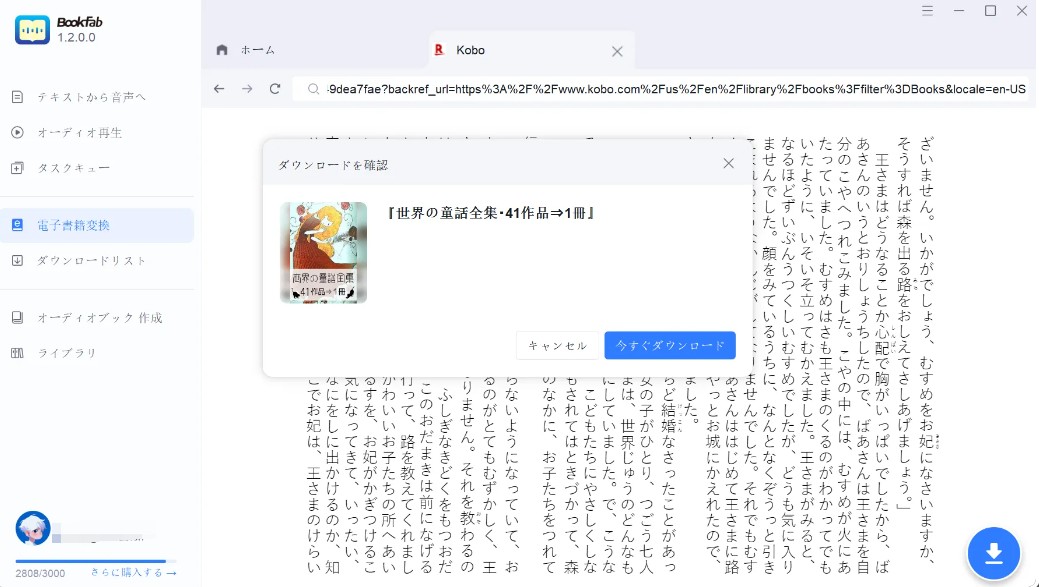Open the hamburger menu in title bar
This screenshot has height=587, width=1039.
(928, 11)
